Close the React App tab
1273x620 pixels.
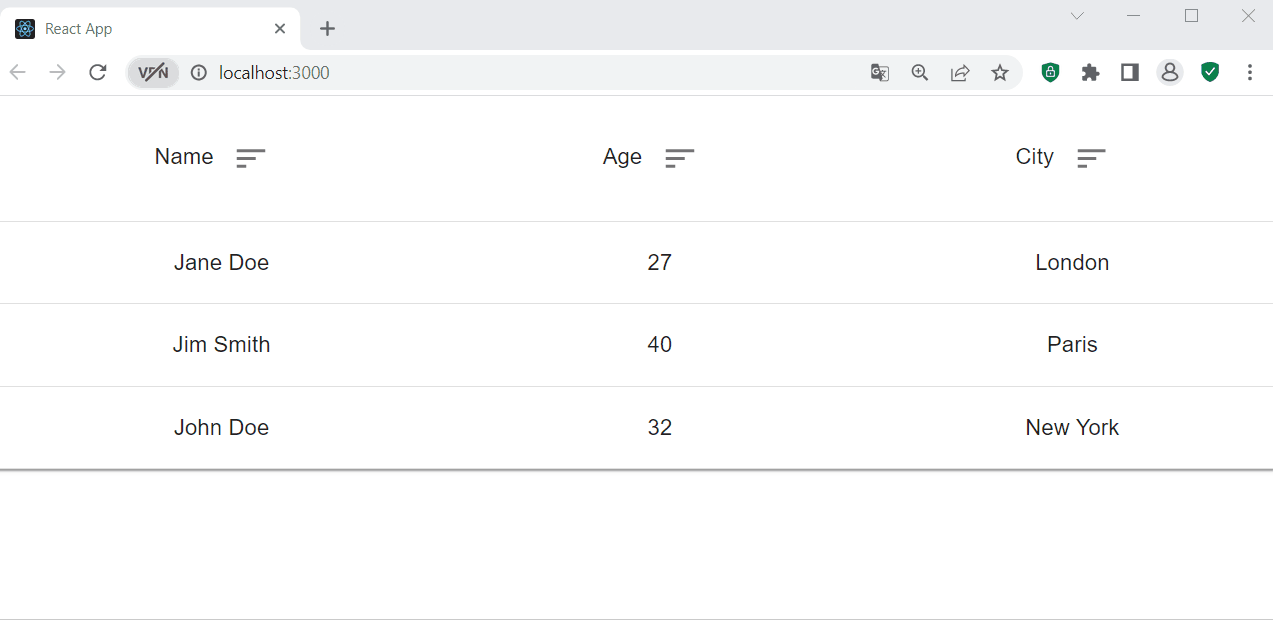point(280,29)
